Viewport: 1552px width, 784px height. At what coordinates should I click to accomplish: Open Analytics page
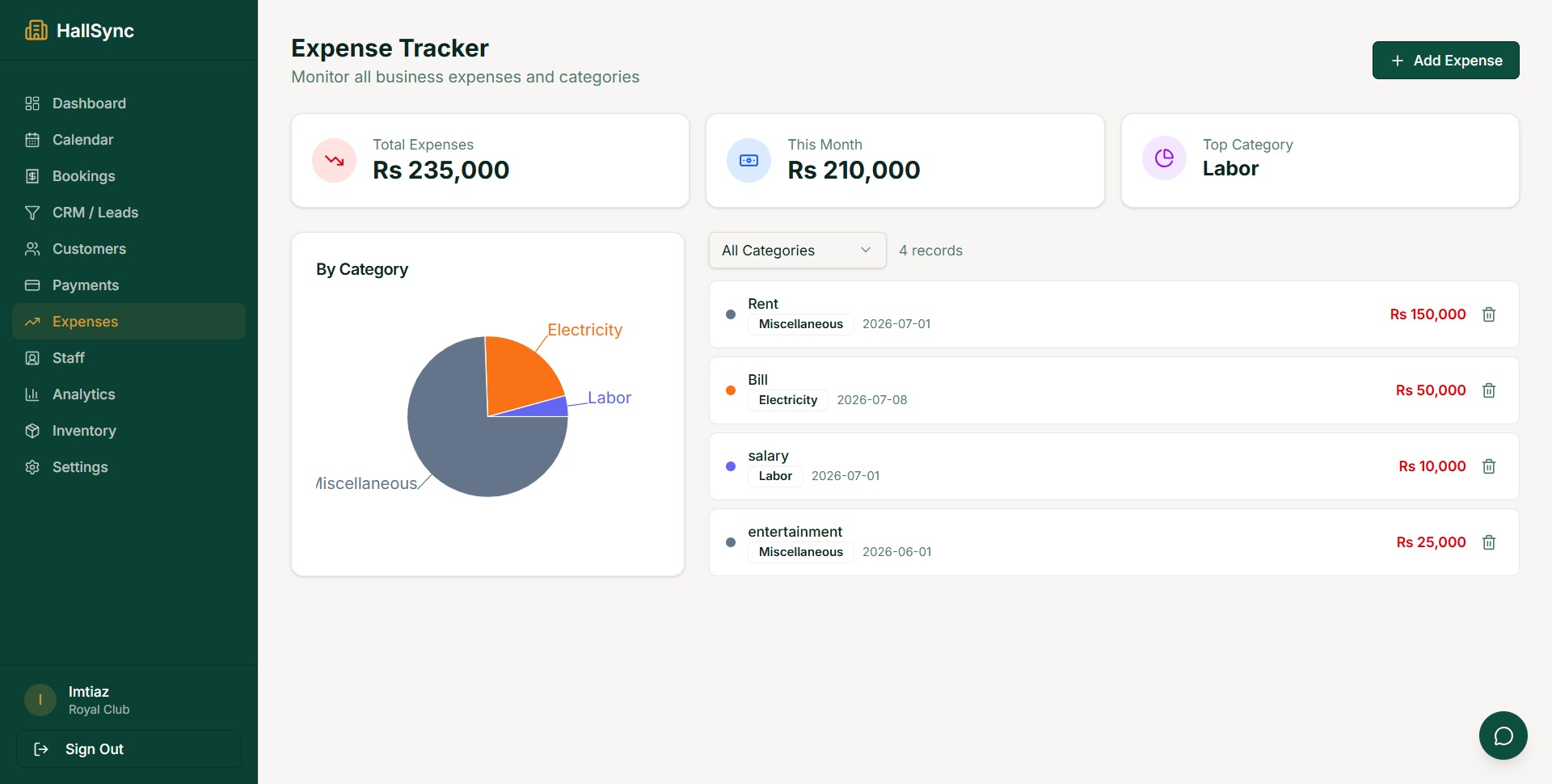(129, 394)
